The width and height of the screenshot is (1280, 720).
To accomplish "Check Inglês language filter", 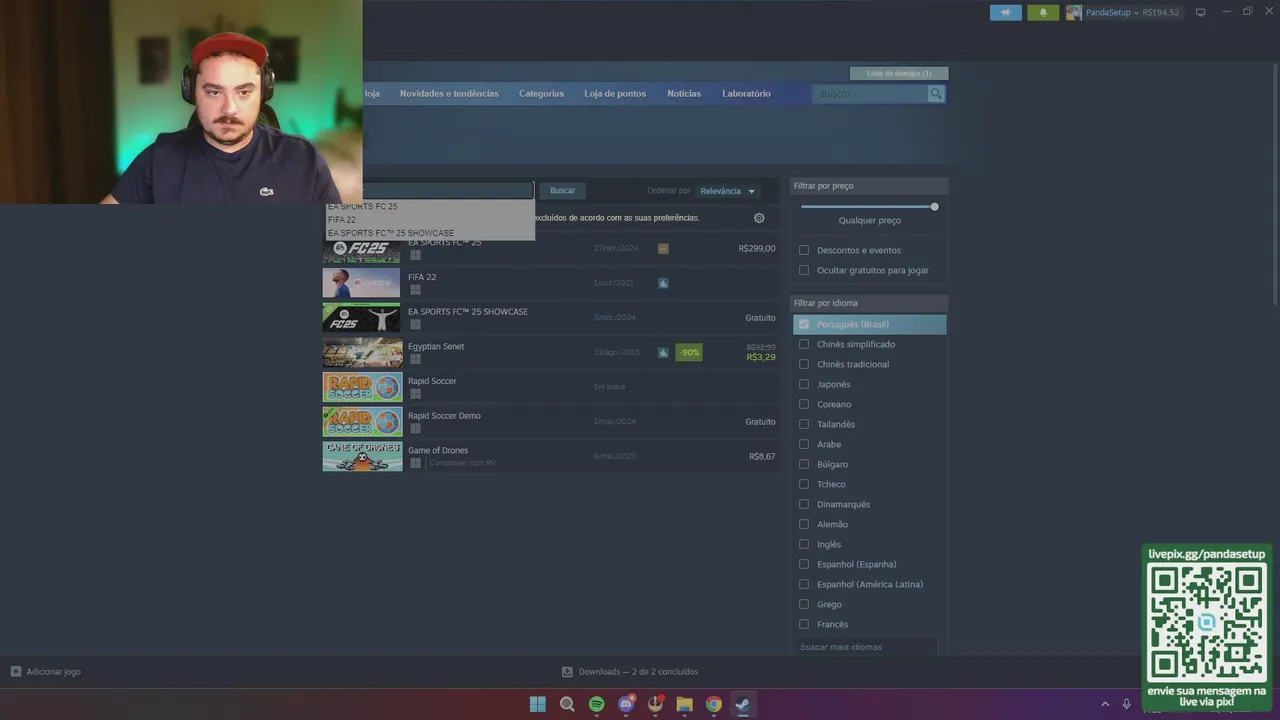I will 804,544.
